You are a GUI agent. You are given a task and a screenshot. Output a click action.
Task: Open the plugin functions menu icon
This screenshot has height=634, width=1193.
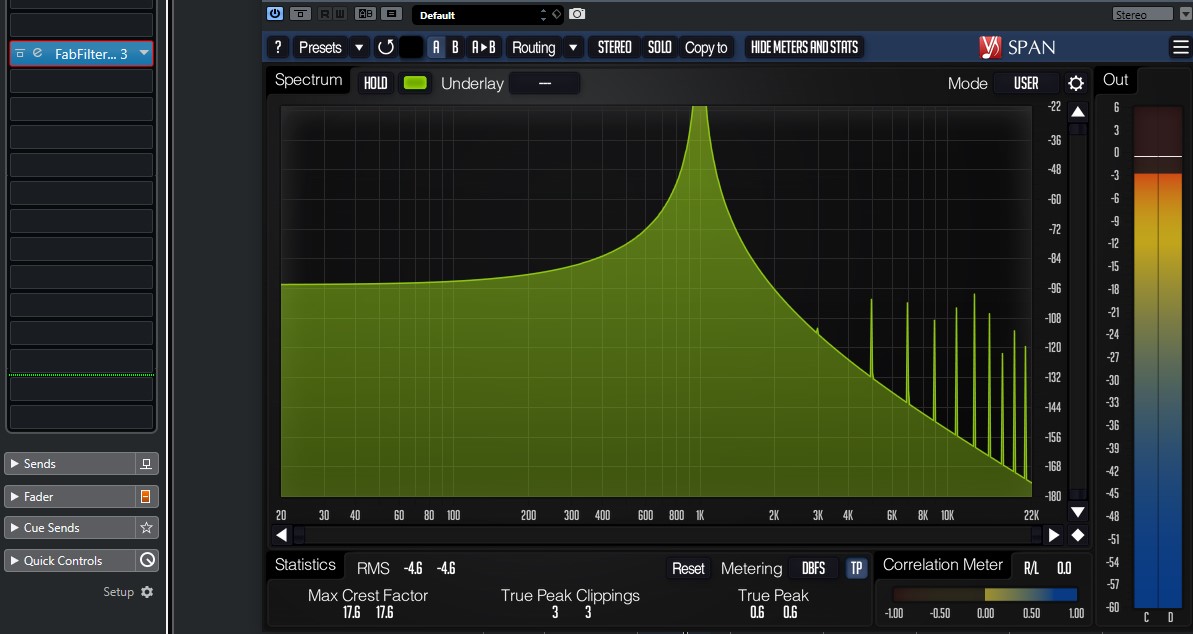391,14
